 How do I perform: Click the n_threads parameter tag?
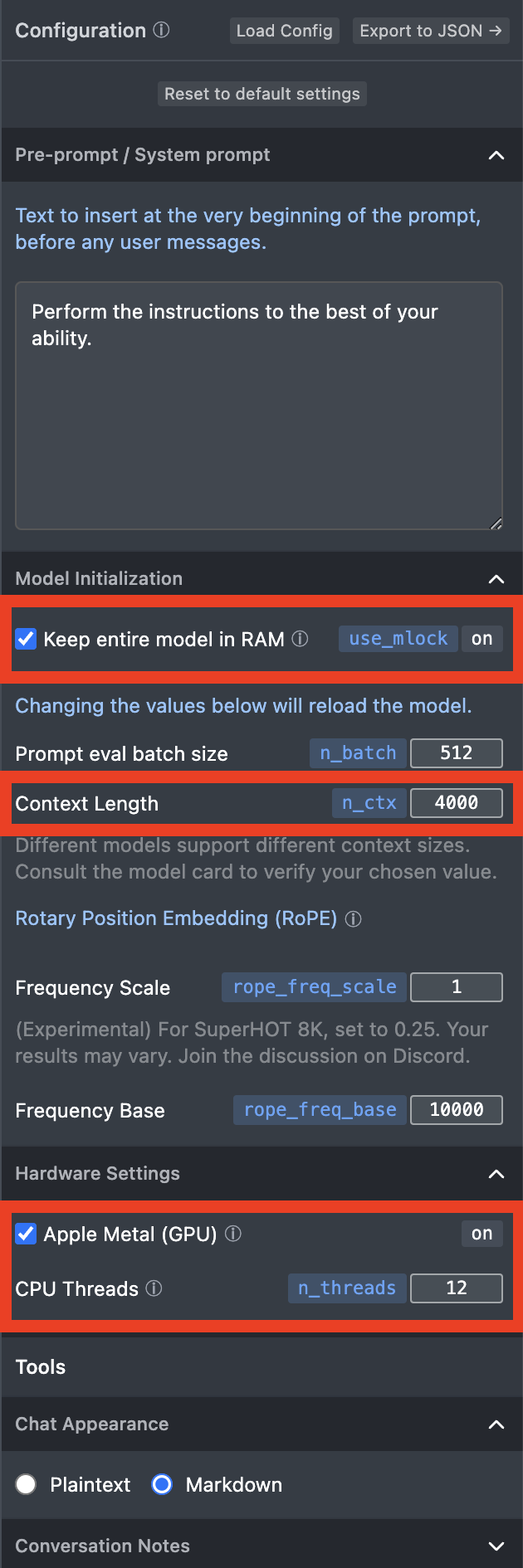[347, 1288]
